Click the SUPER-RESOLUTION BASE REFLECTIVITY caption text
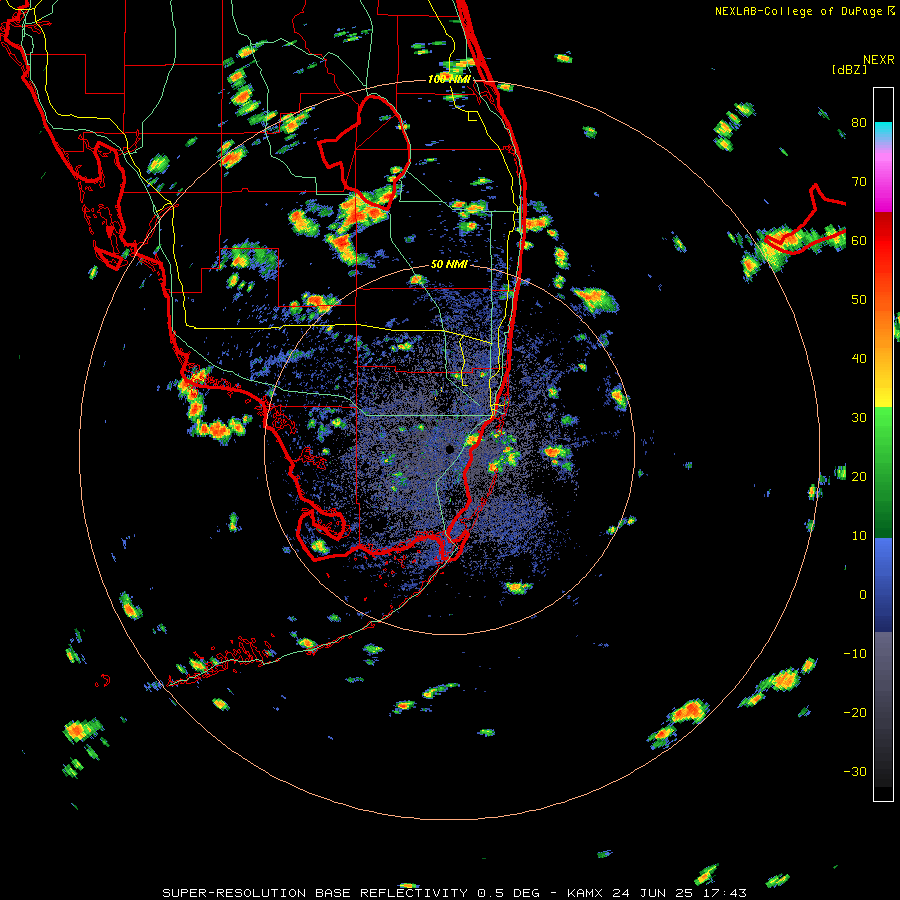Image resolution: width=900 pixels, height=900 pixels. [315, 893]
